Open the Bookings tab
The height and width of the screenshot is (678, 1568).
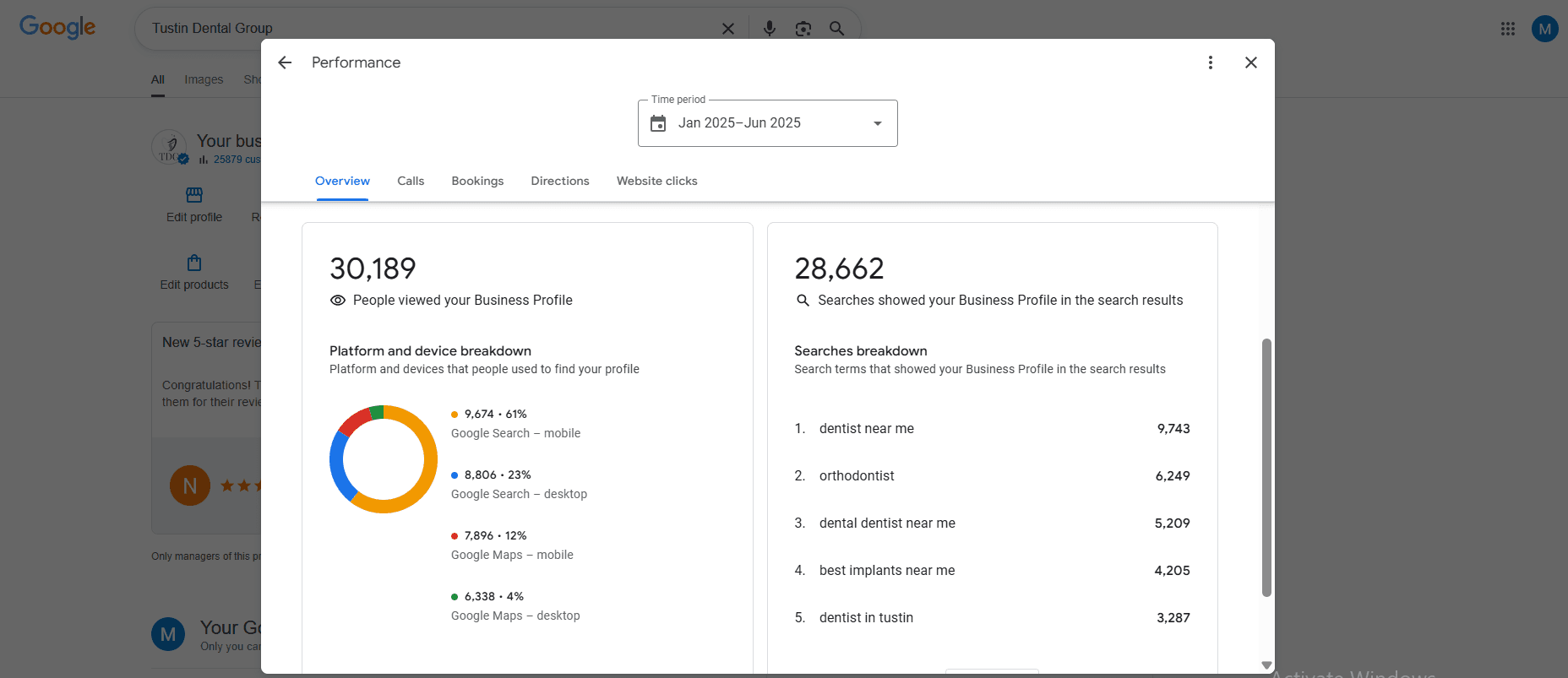point(477,181)
